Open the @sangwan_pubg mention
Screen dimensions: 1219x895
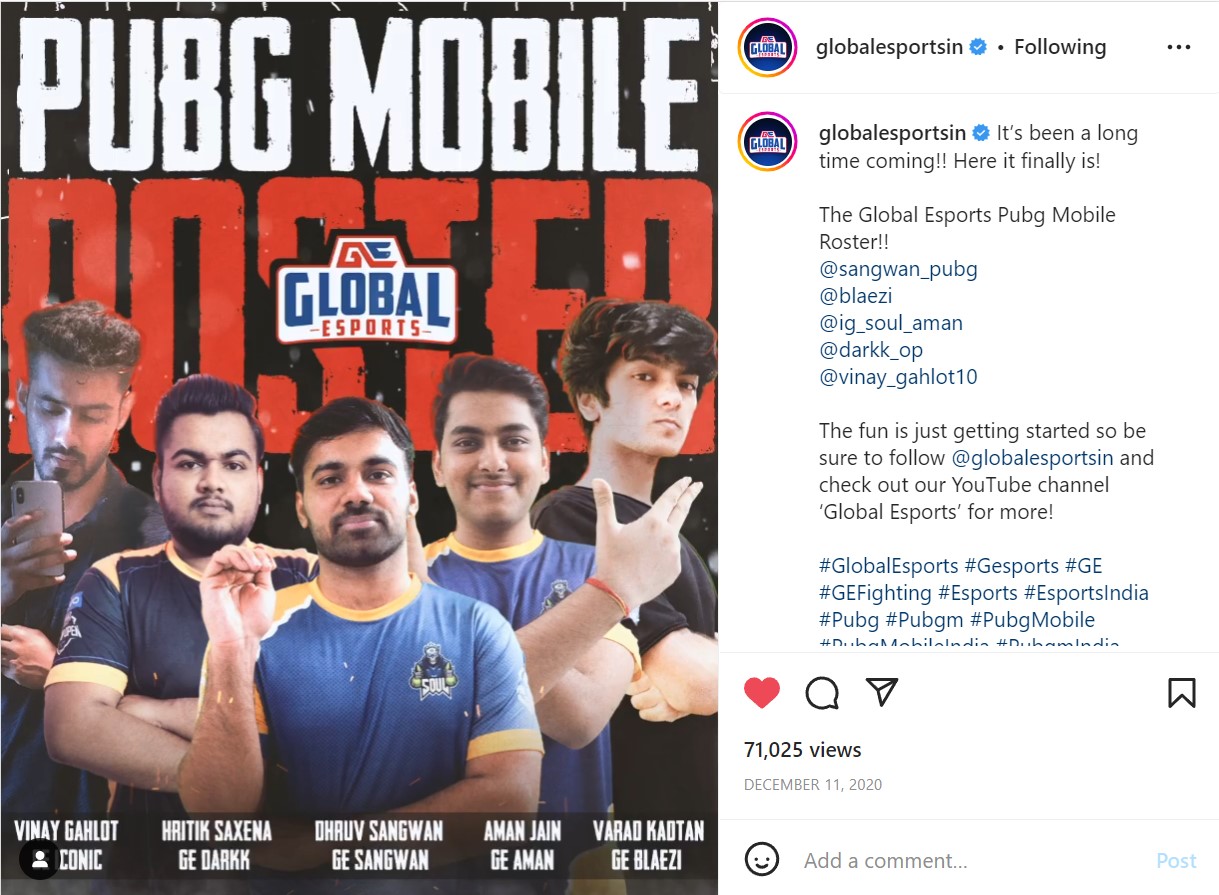(898, 269)
